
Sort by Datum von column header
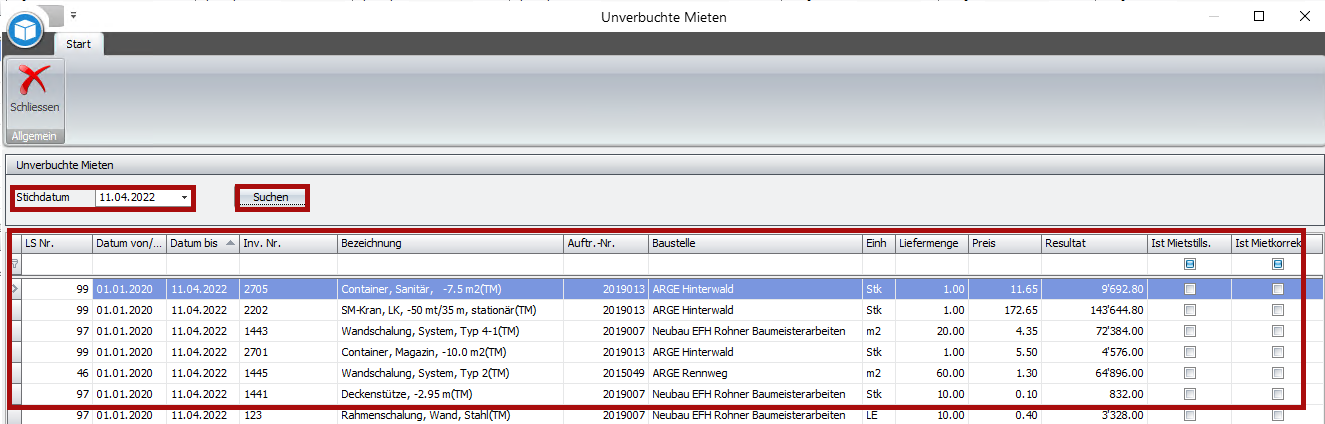pyautogui.click(x=129, y=243)
